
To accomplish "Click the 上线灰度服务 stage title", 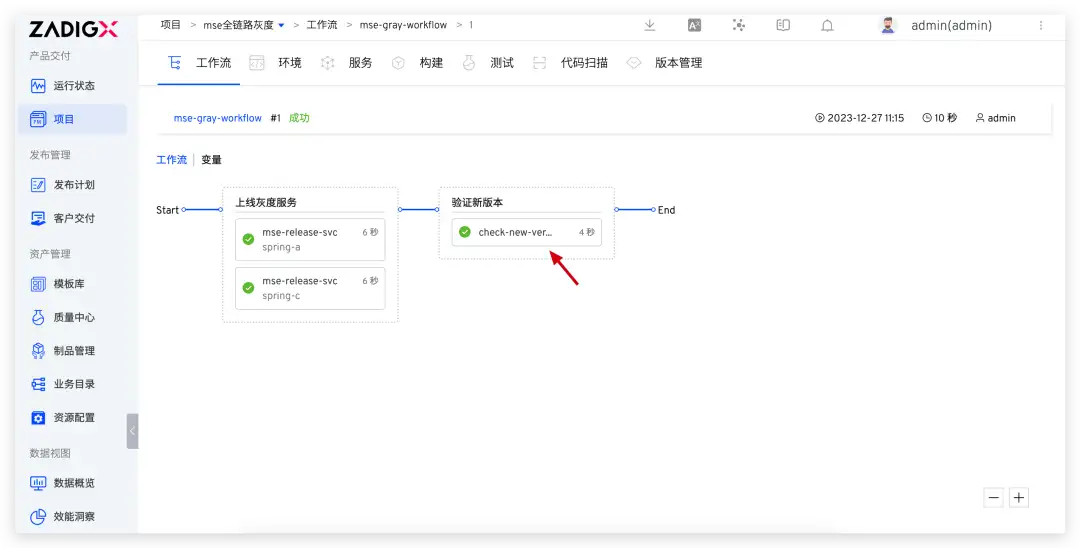I will pos(266,202).
